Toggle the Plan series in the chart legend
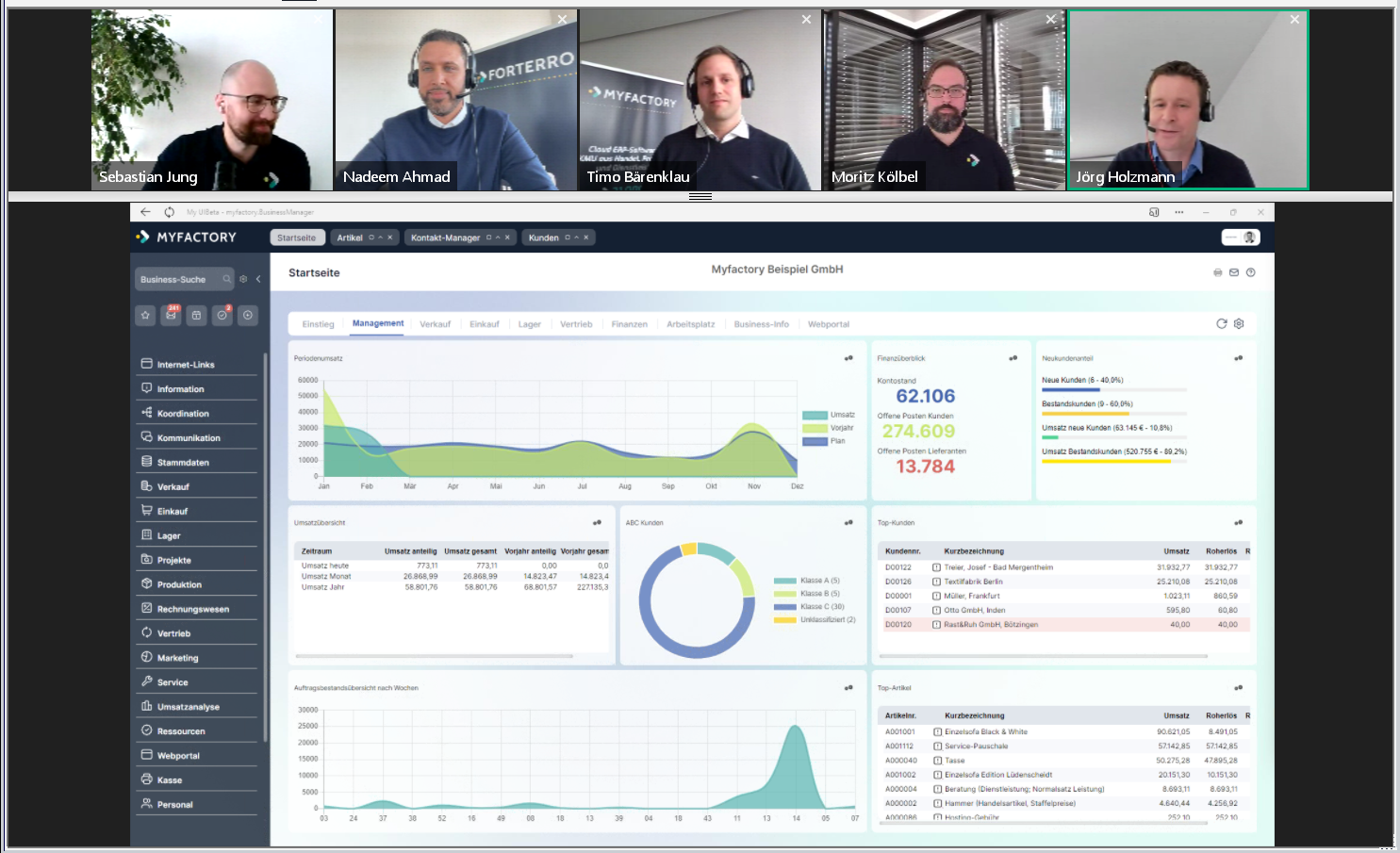Image resolution: width=1400 pixels, height=853 pixels. [x=825, y=441]
